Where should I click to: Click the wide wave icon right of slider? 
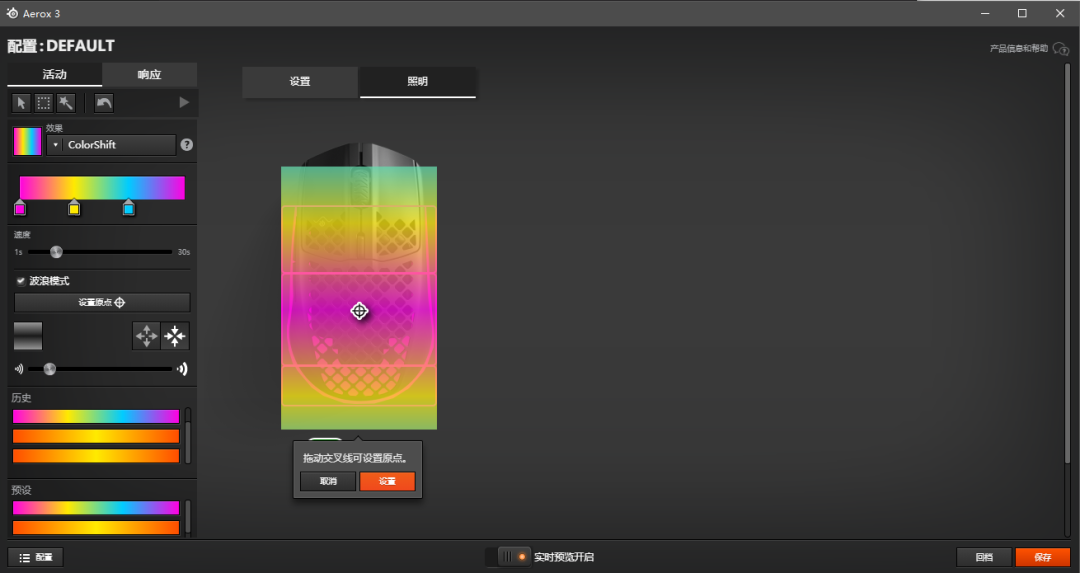coord(182,369)
